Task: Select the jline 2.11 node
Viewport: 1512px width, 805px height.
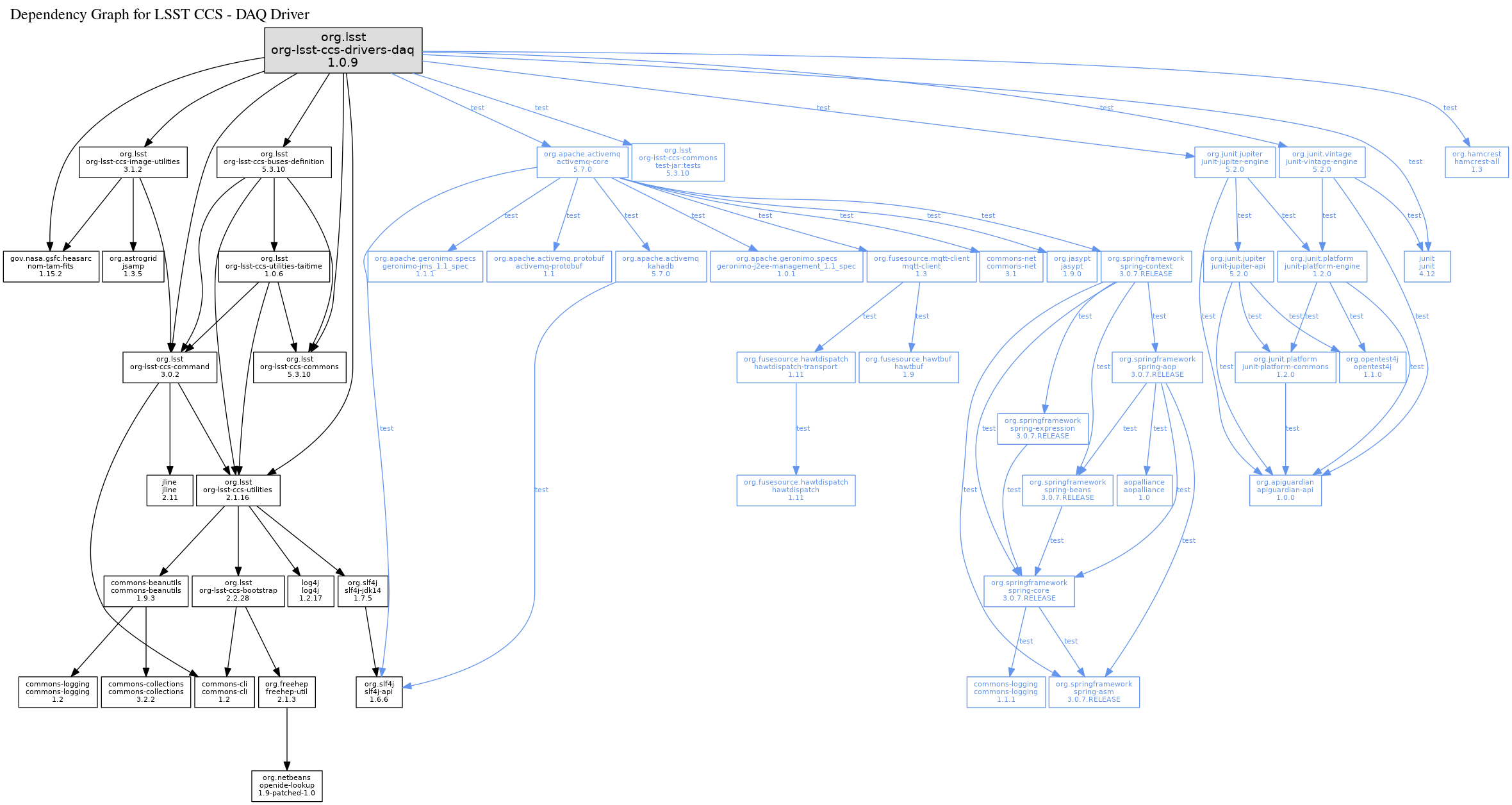Action: (170, 490)
